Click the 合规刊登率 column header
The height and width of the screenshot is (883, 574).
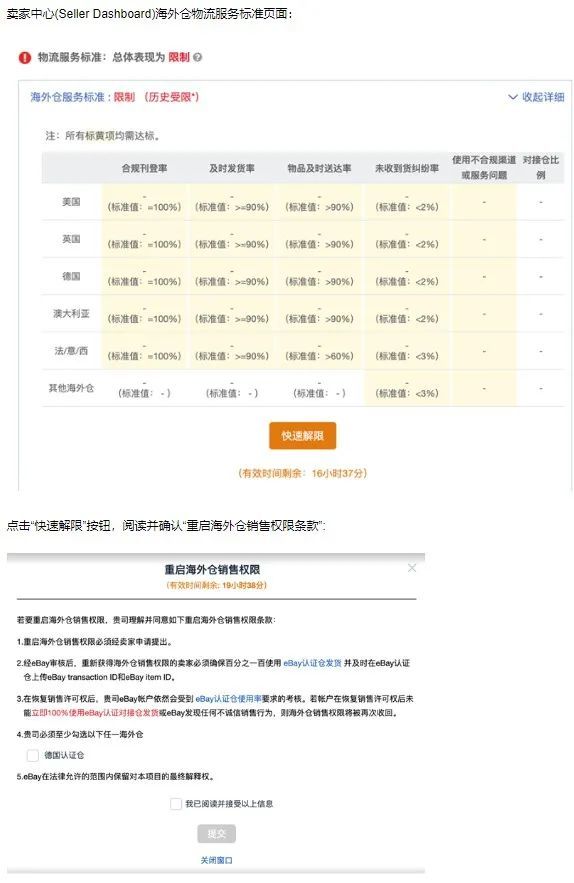(x=144, y=168)
